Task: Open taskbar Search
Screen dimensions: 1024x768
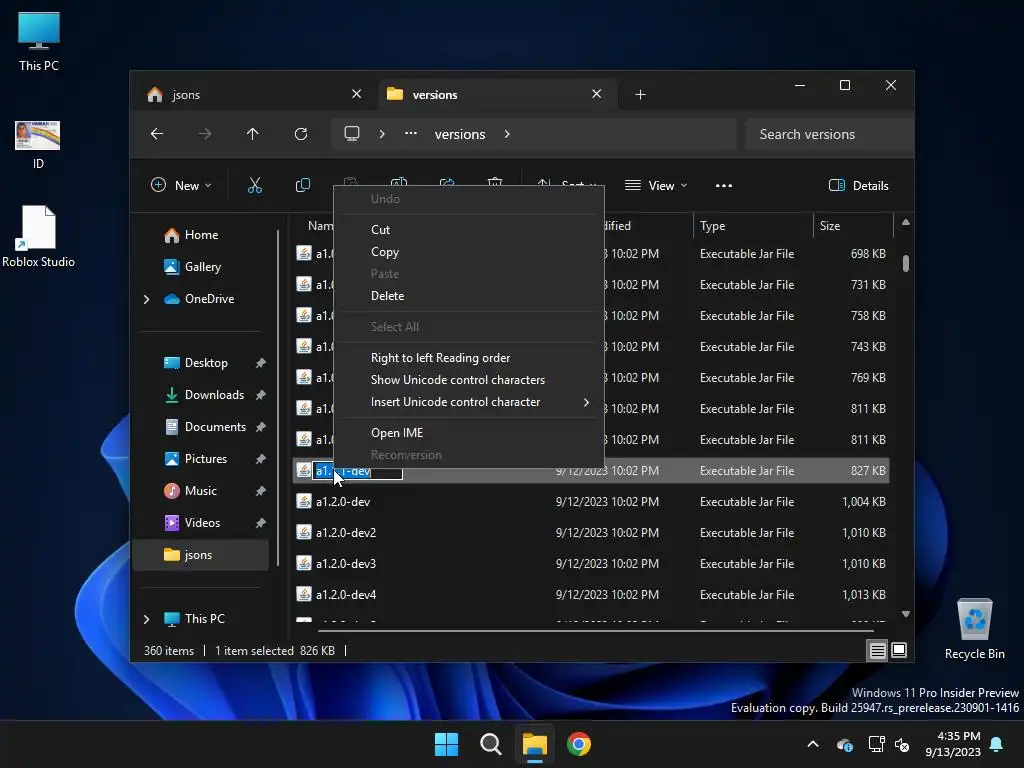Action: tap(490, 744)
